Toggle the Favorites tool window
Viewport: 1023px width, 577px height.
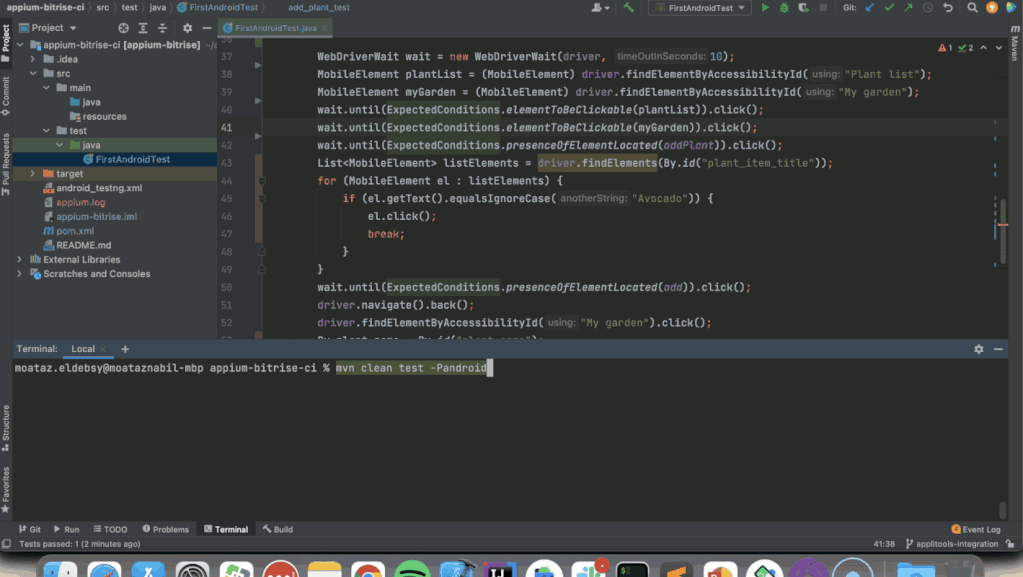pos(8,484)
